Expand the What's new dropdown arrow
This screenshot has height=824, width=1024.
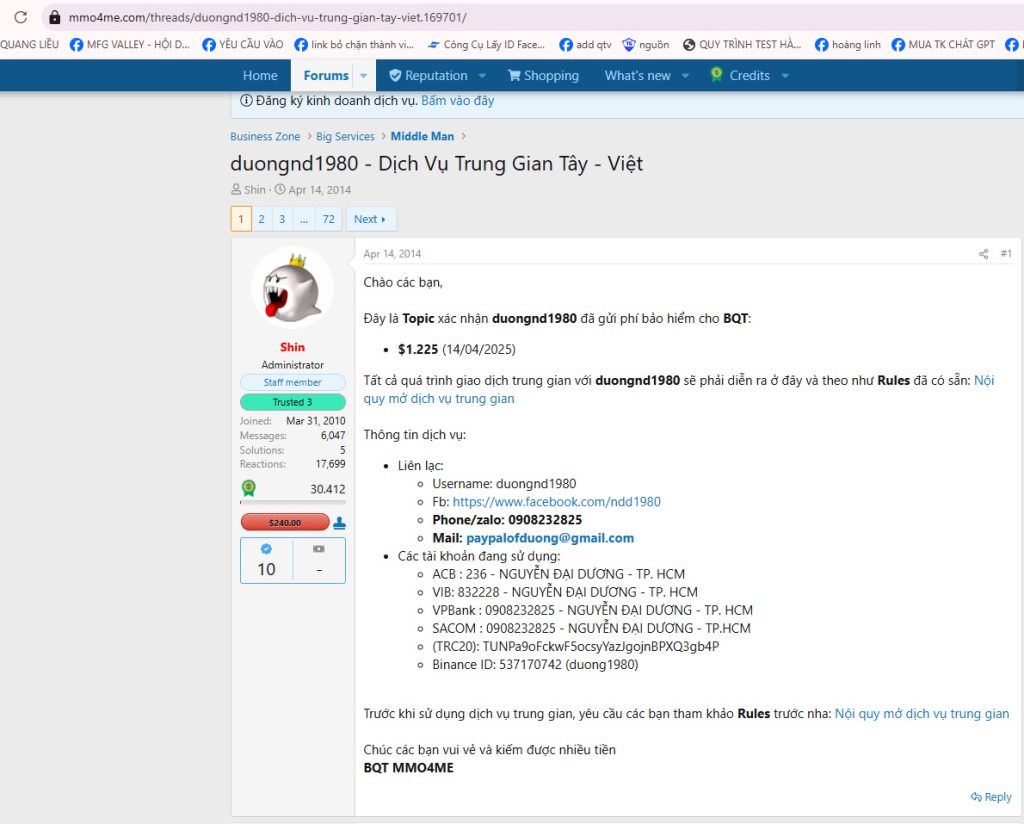tap(685, 76)
